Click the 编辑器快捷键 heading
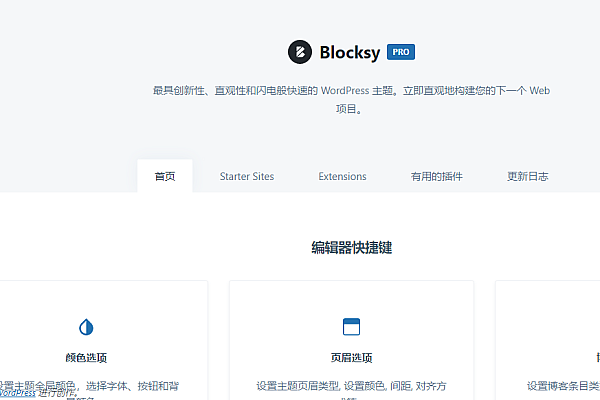600x400 pixels. coord(352,248)
